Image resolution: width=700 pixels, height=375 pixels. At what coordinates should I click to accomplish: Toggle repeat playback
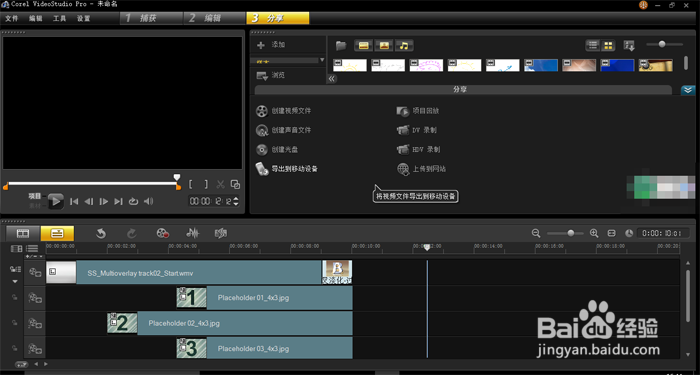[133, 202]
